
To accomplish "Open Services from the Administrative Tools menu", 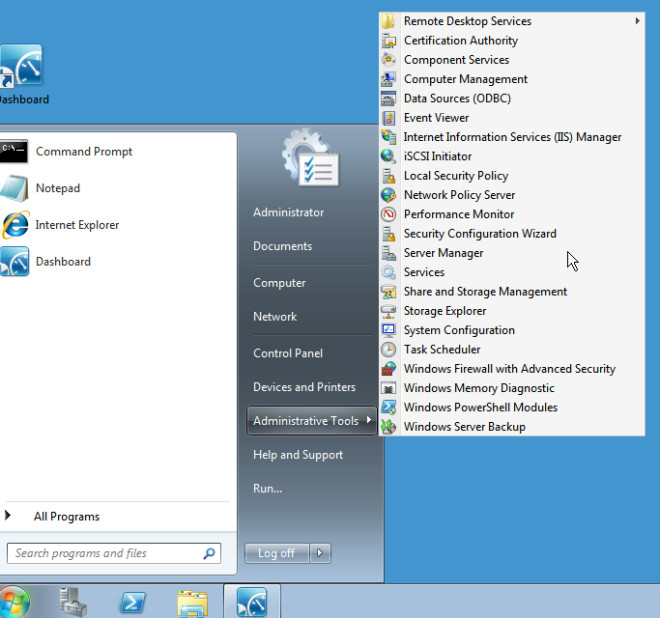I will [424, 272].
